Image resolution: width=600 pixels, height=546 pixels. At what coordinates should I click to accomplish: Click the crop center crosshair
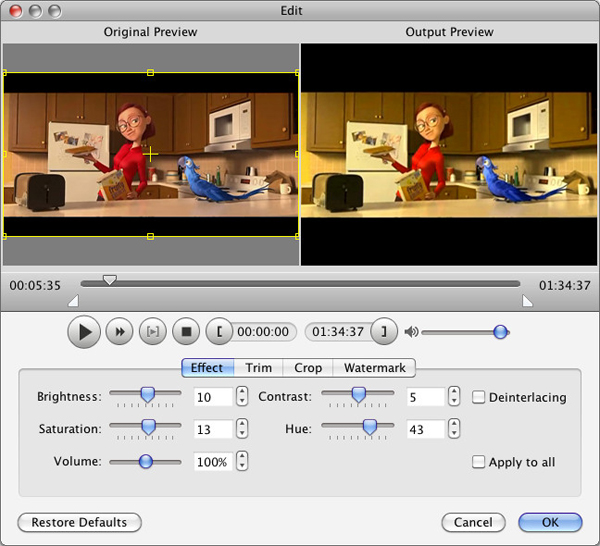pyautogui.click(x=150, y=154)
